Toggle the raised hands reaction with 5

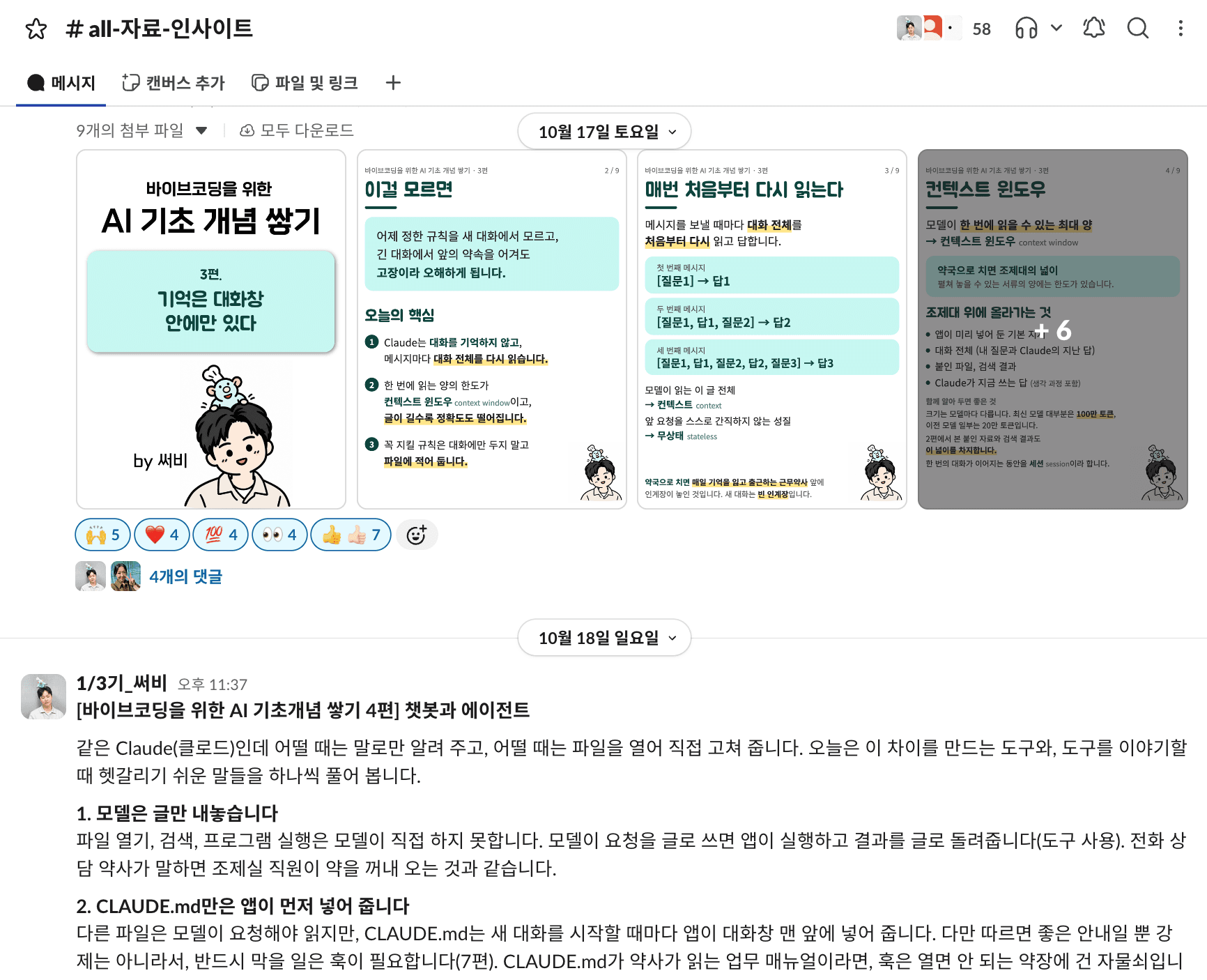(102, 535)
